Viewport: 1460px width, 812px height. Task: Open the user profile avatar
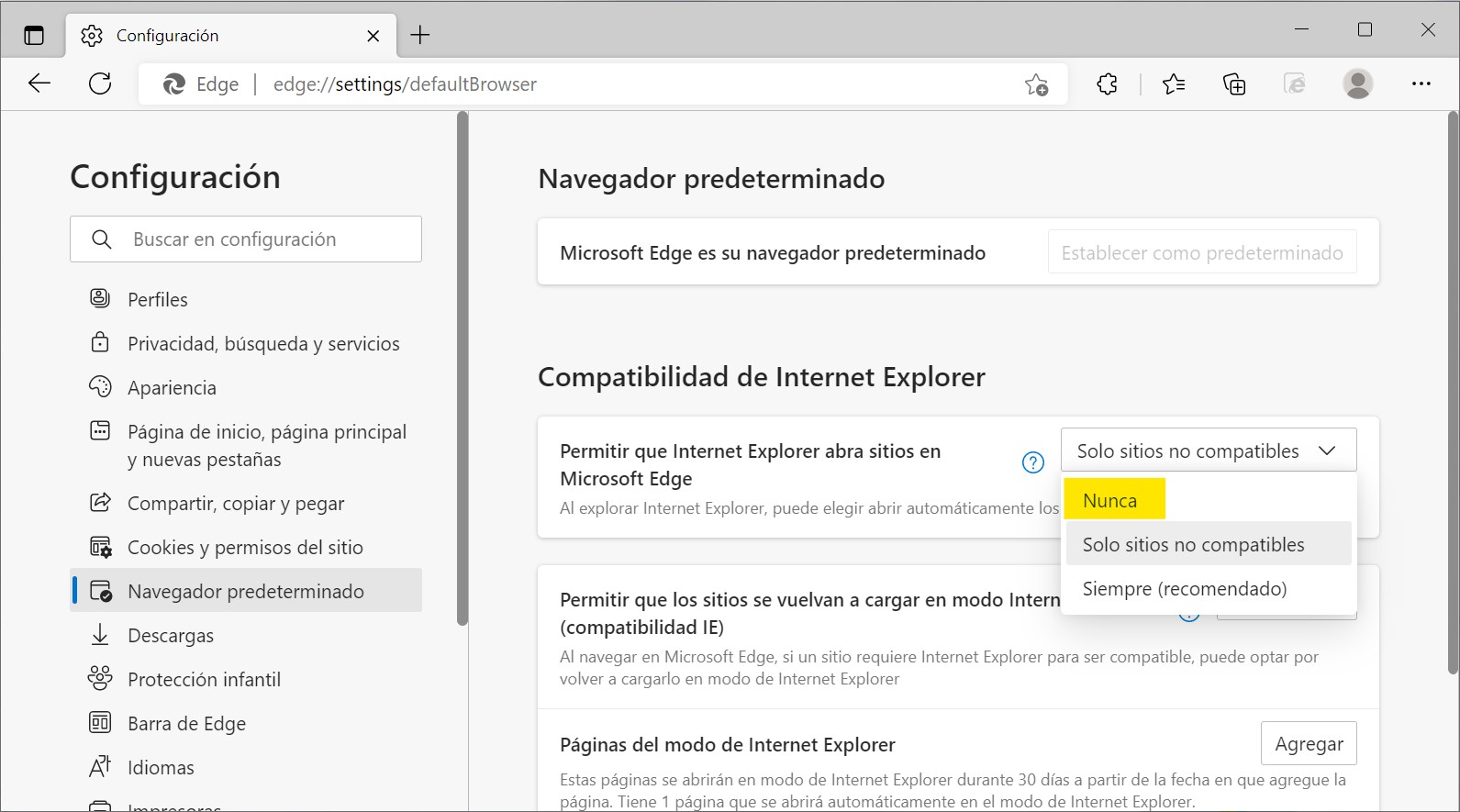point(1358,83)
